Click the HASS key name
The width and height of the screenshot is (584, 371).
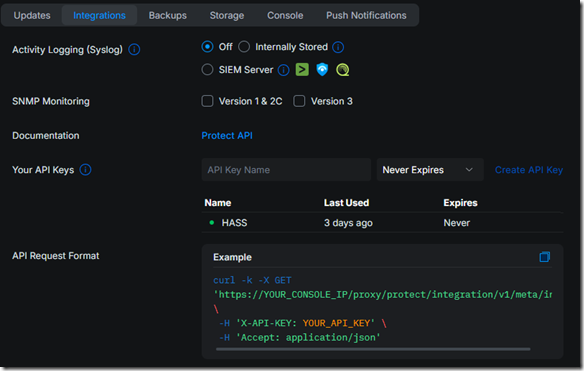[x=234, y=223]
